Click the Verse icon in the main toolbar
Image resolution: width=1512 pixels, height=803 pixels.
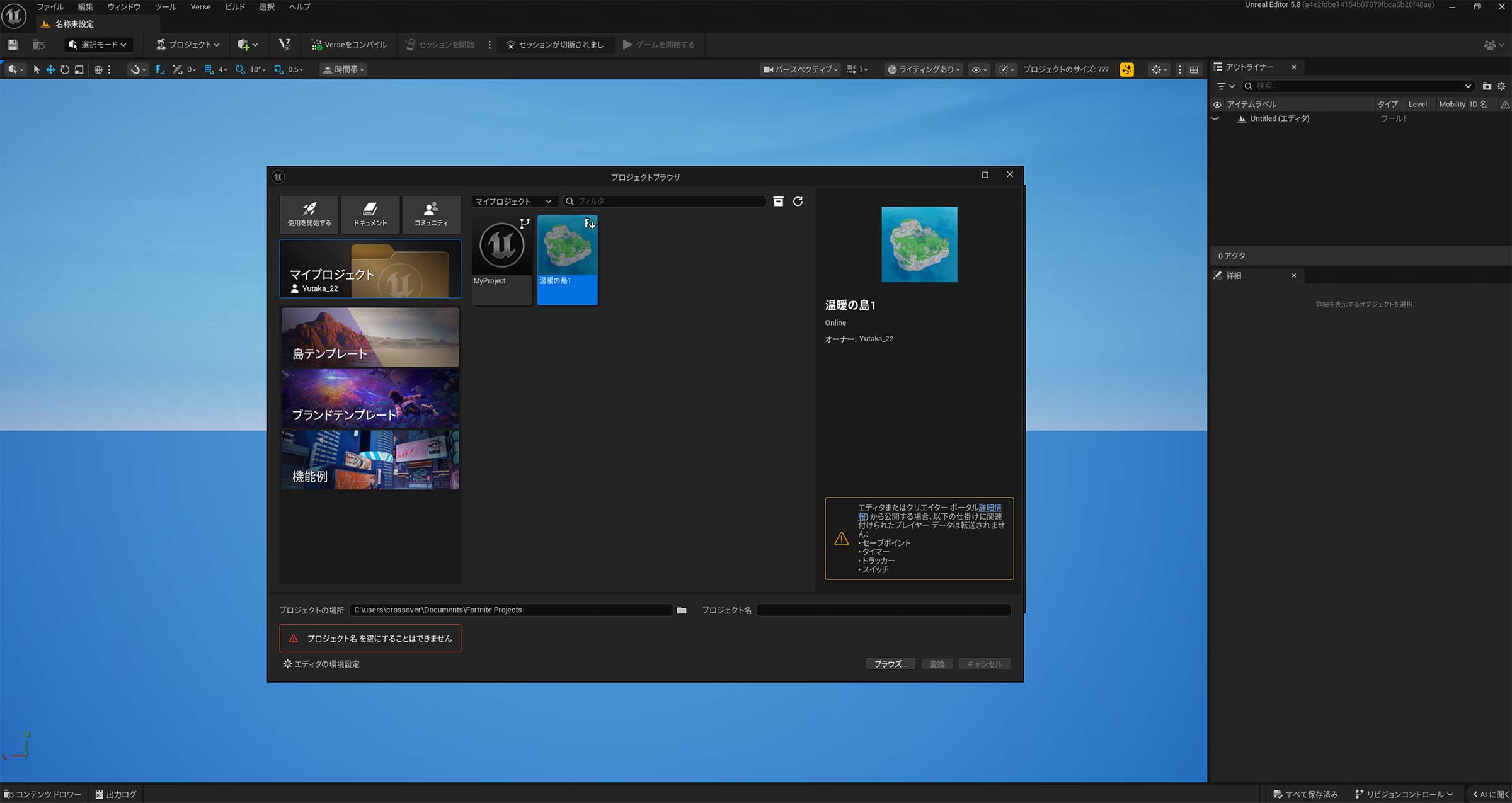pyautogui.click(x=285, y=45)
